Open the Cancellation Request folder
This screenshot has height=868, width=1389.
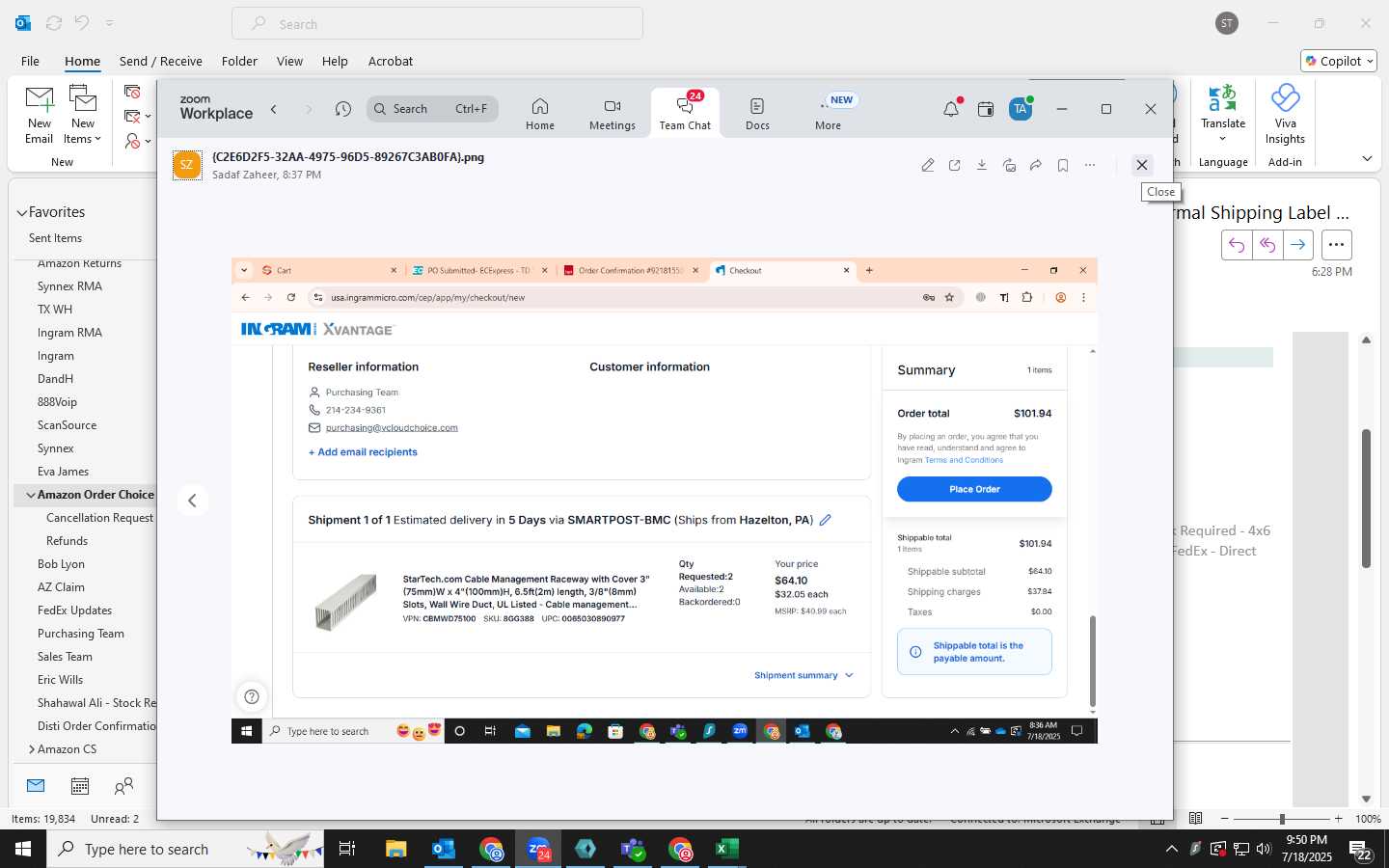click(x=100, y=518)
